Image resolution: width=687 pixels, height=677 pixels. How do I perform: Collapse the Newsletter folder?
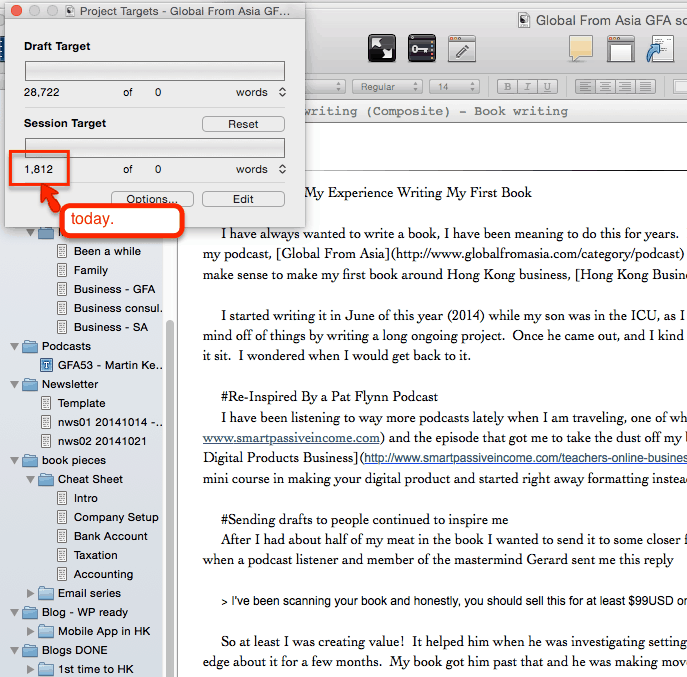14,385
